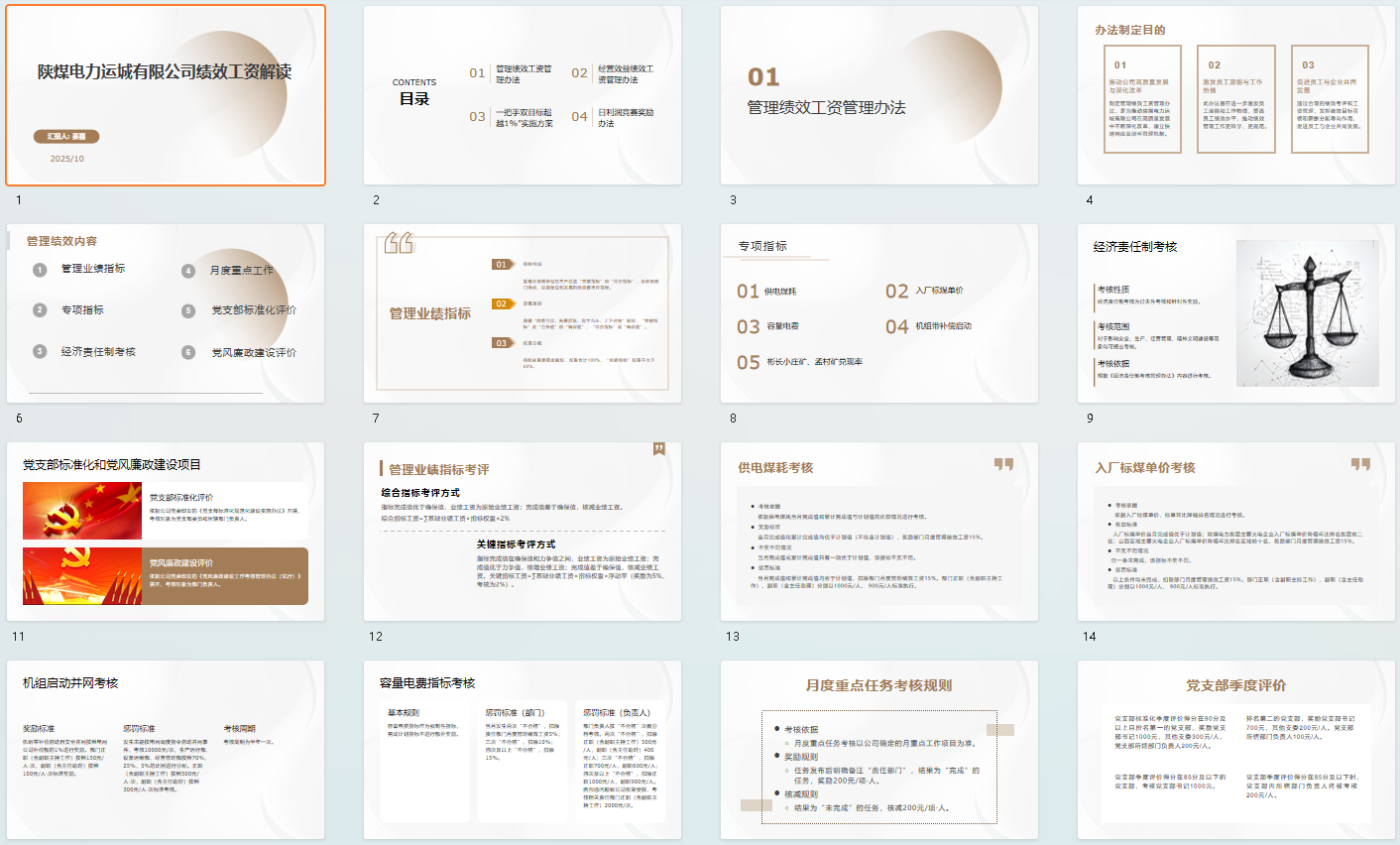Select the 月度重点任务考核规则 slide thumbnail
Viewport: 1400px width, 845px height.
coord(879,750)
